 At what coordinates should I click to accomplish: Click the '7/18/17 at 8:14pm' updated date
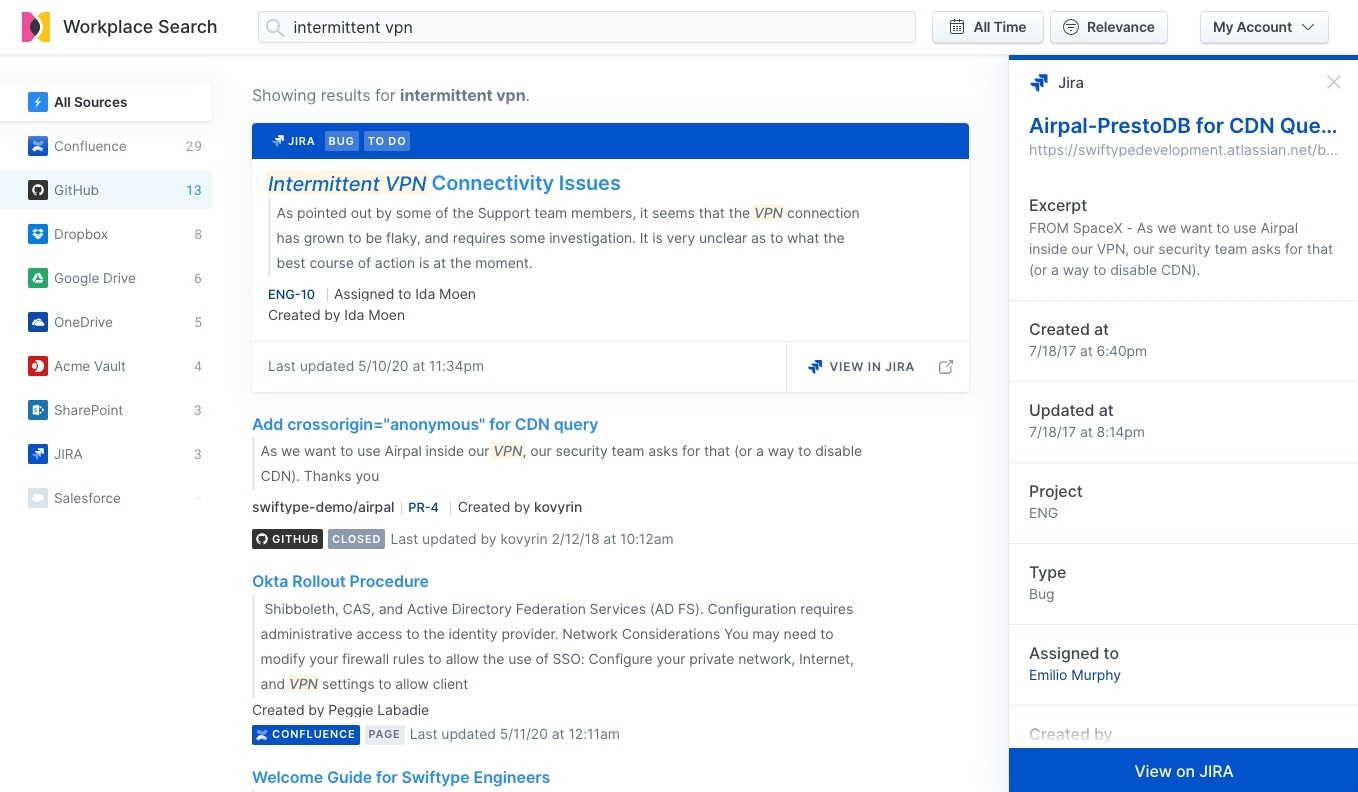pyautogui.click(x=1087, y=432)
